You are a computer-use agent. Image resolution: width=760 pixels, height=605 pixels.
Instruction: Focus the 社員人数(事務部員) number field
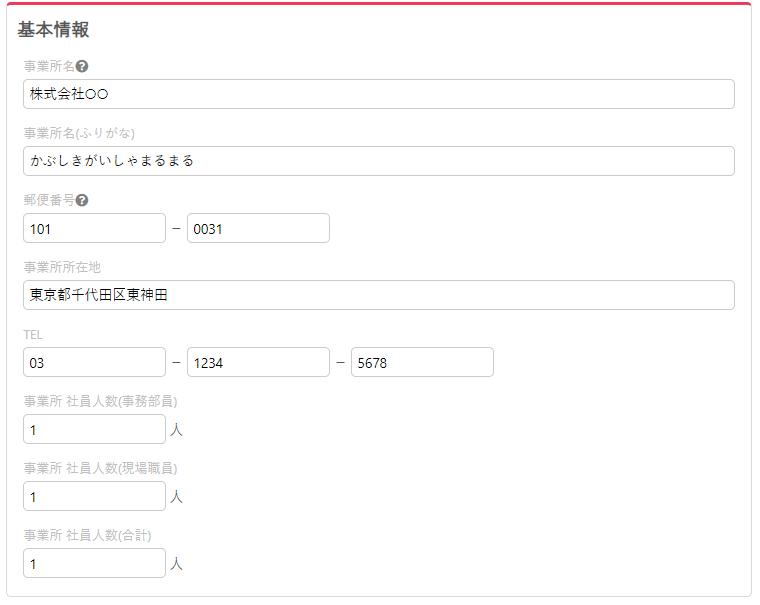[94, 429]
